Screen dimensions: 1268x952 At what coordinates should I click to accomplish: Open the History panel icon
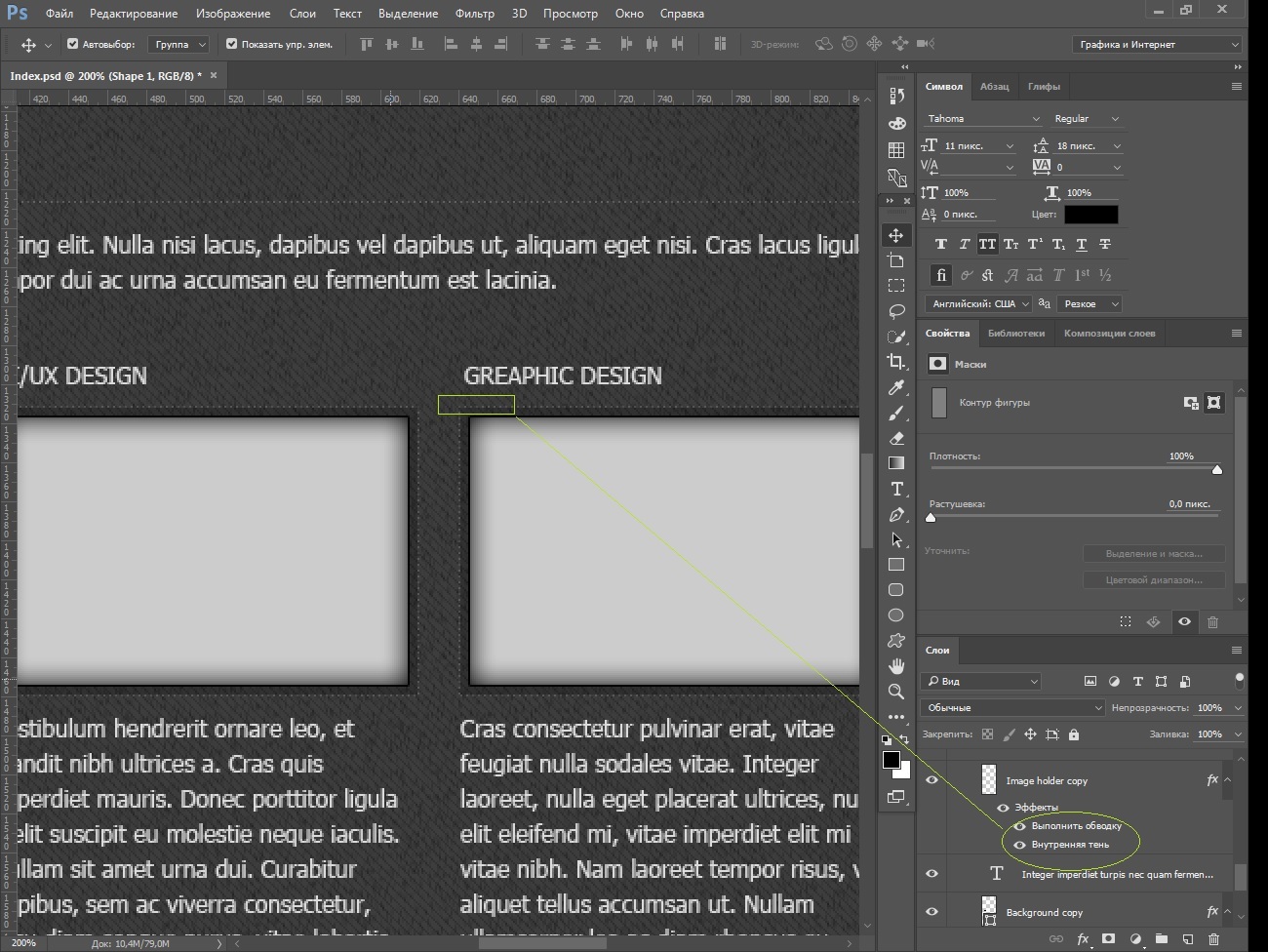896,96
